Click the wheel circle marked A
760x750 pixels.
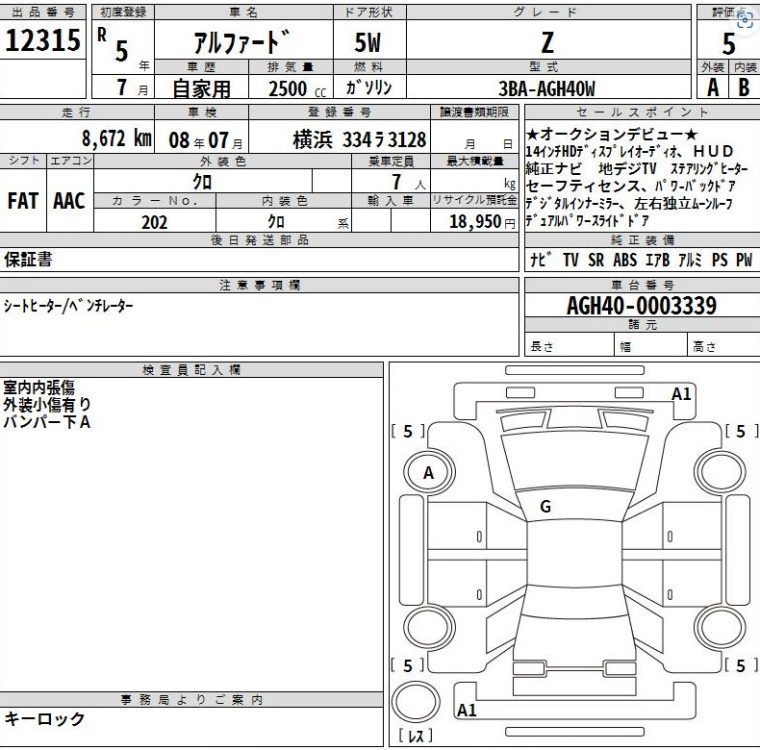[429, 473]
